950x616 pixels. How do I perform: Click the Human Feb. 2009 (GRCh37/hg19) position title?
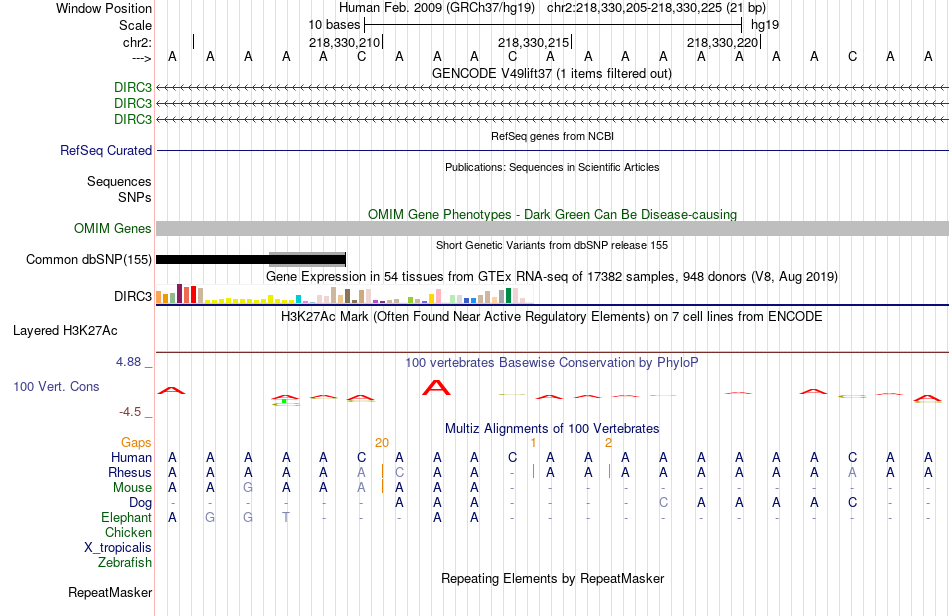[437, 8]
